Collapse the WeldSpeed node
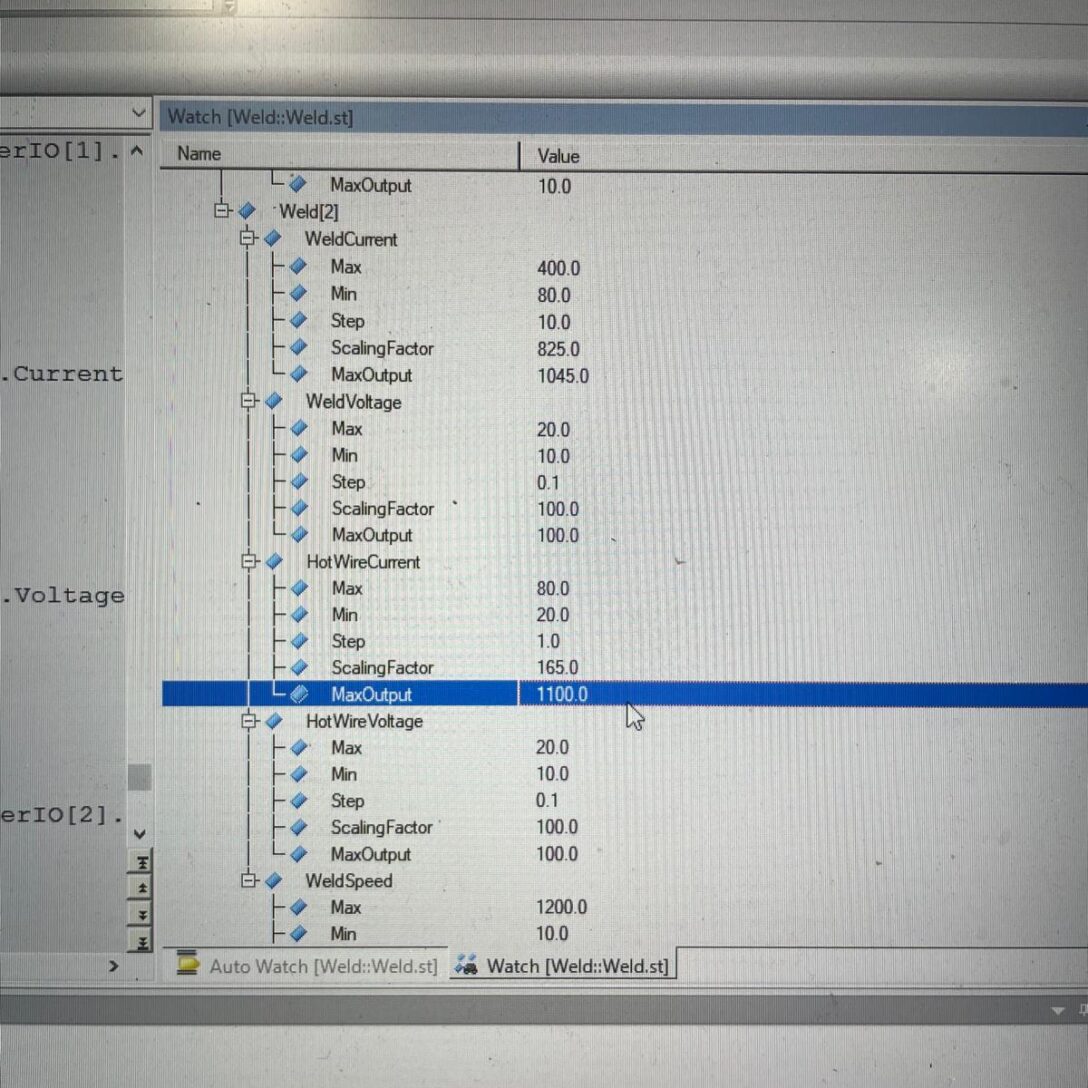 coord(248,880)
